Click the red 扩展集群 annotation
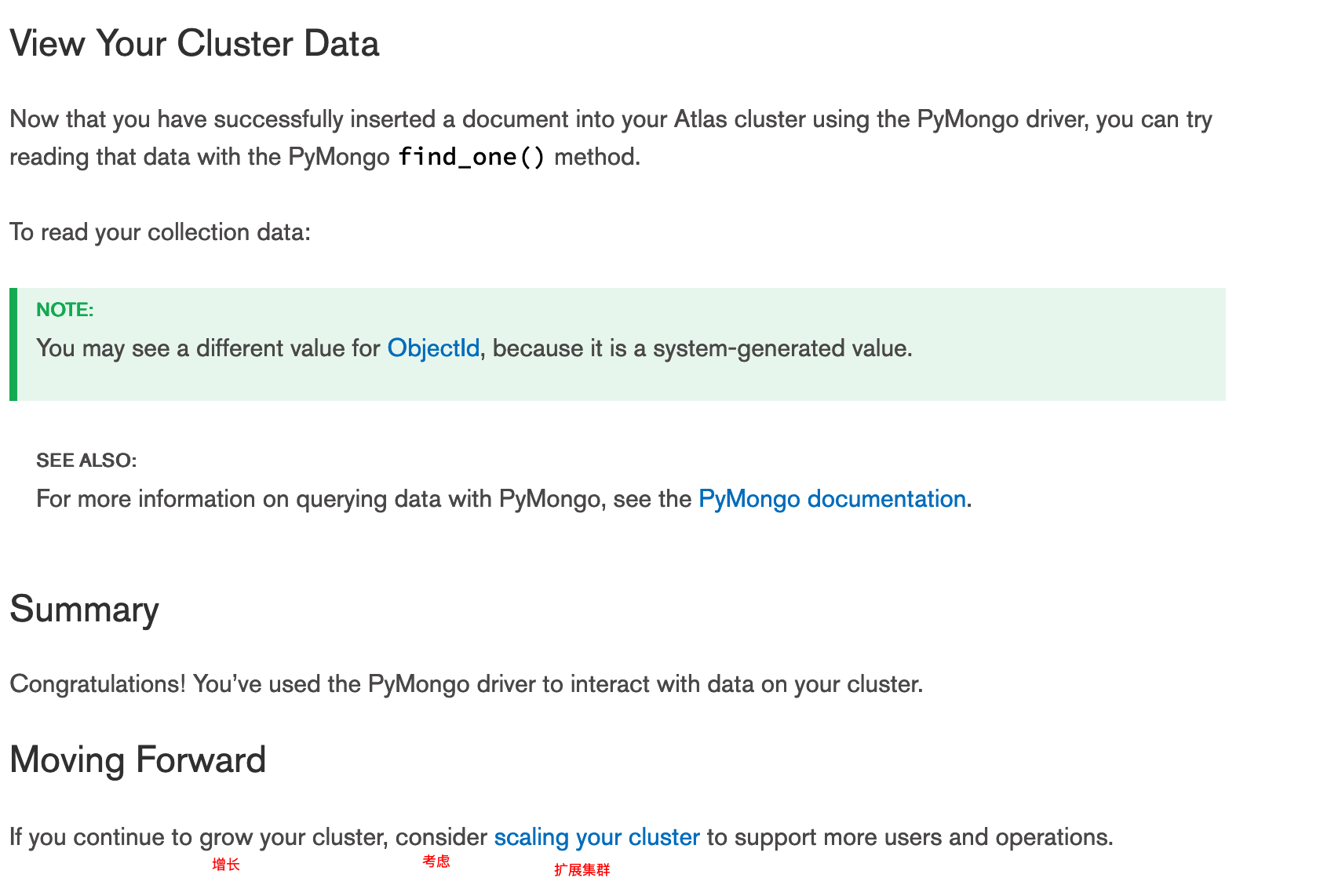Image resolution: width=1320 pixels, height=896 pixels. pos(582,869)
